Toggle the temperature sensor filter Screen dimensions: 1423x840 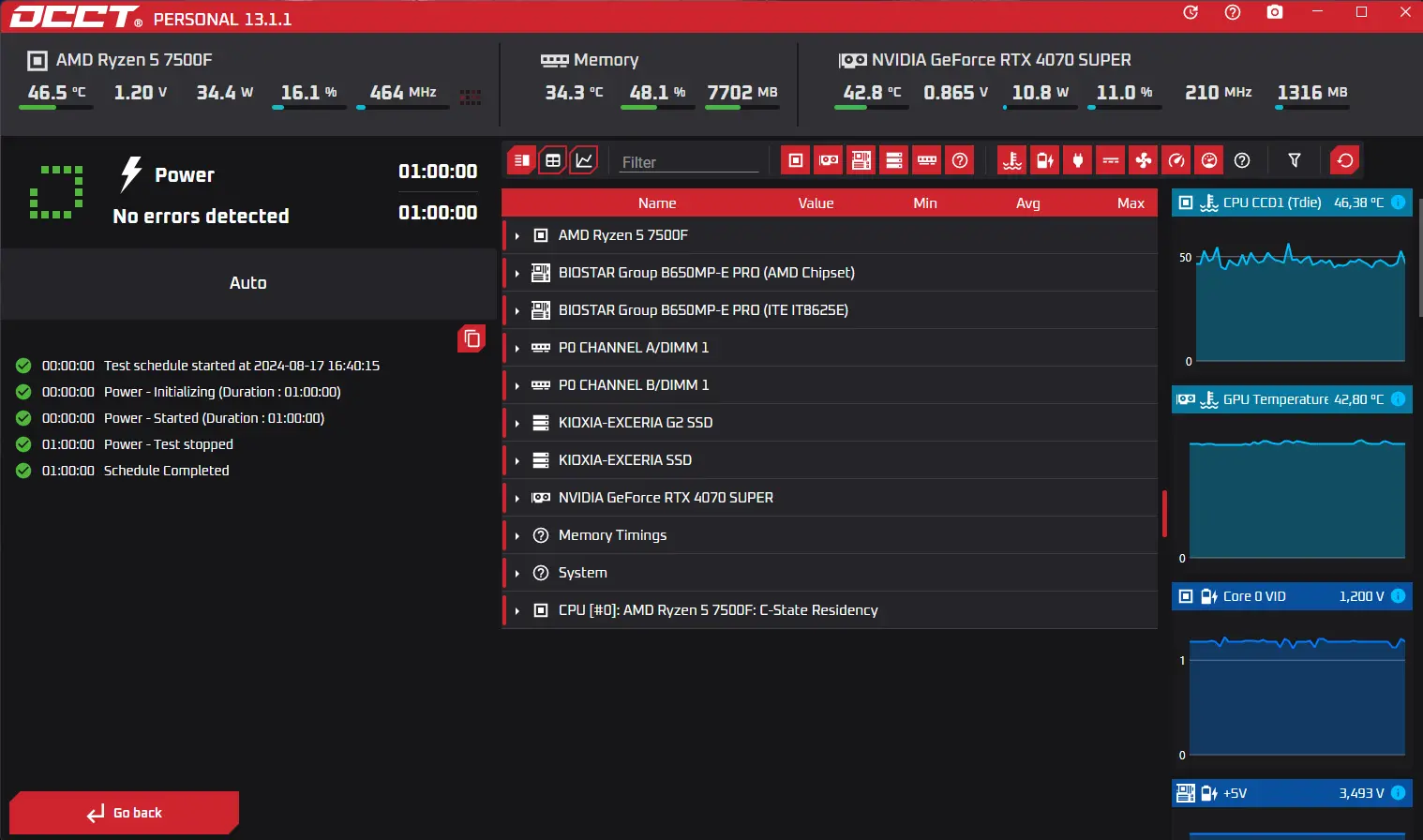(x=1012, y=160)
